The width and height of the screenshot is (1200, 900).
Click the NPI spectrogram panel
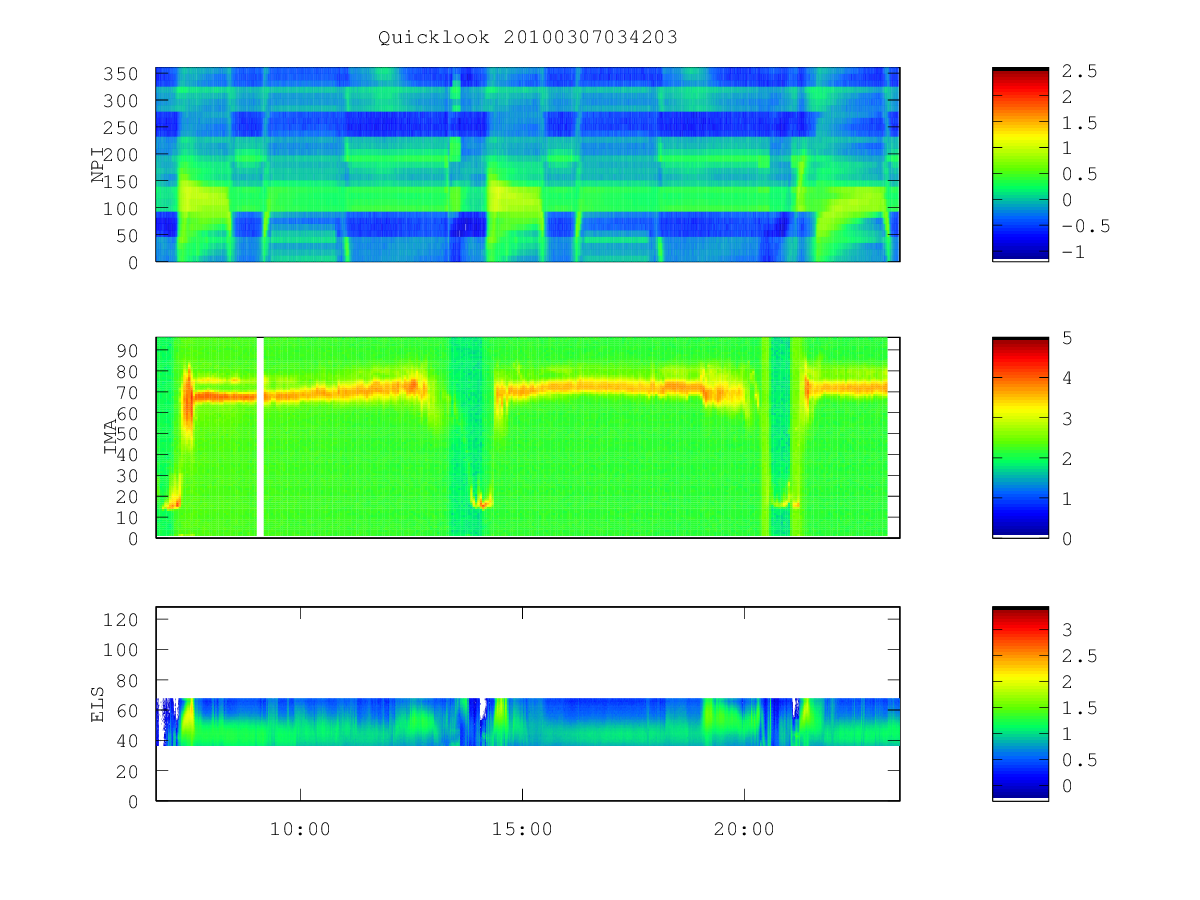click(x=528, y=164)
